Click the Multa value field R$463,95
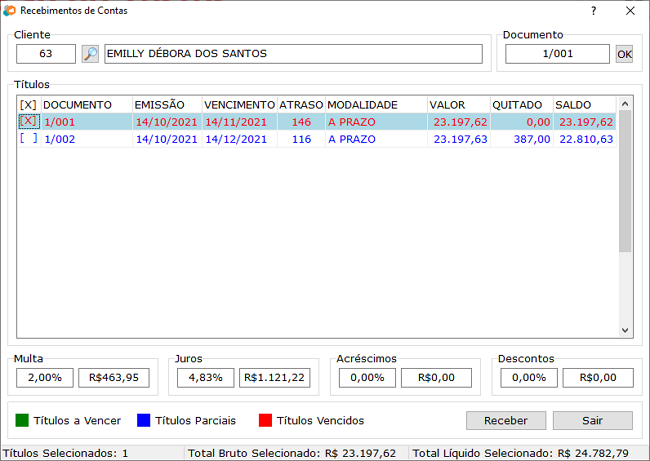 pos(114,378)
